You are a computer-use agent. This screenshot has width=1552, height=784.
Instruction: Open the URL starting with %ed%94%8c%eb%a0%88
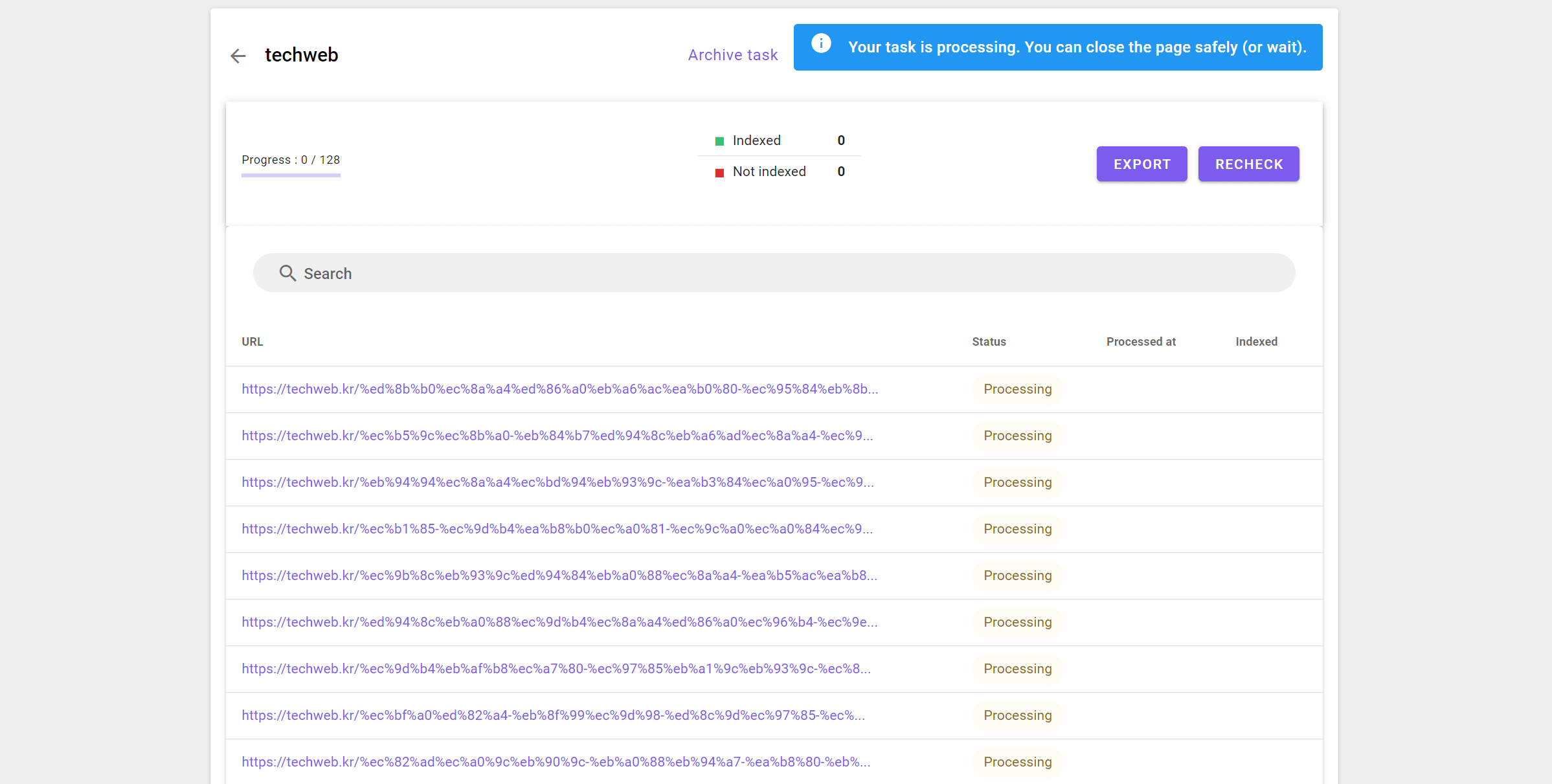click(x=559, y=622)
